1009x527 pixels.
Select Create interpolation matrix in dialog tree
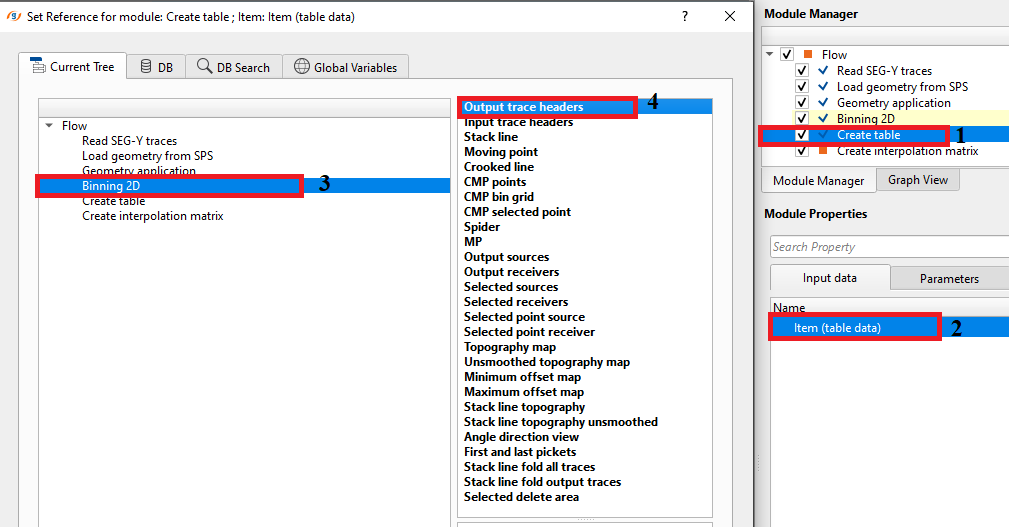tap(153, 216)
